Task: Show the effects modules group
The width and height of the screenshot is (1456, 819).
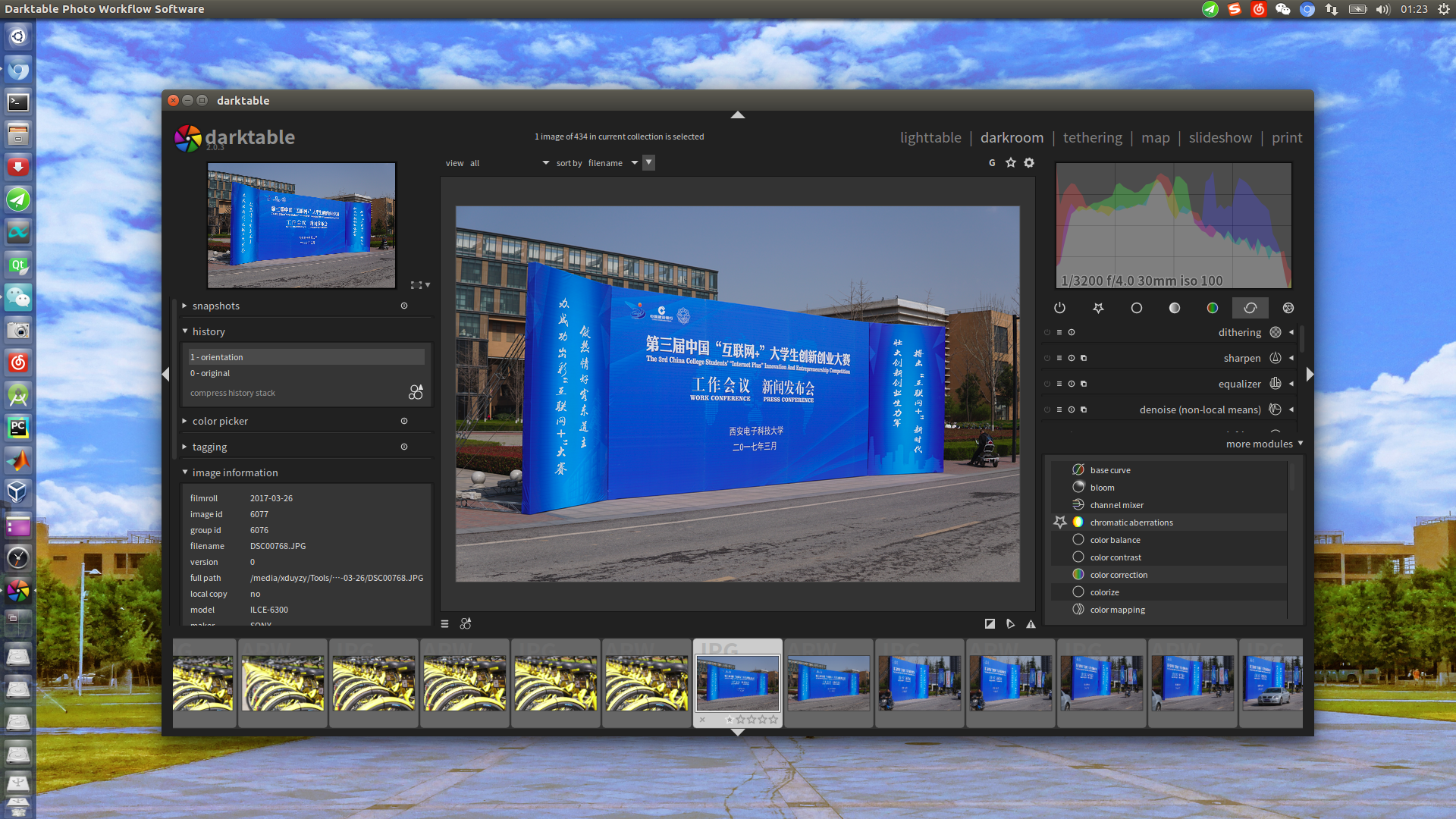Action: coord(1288,308)
